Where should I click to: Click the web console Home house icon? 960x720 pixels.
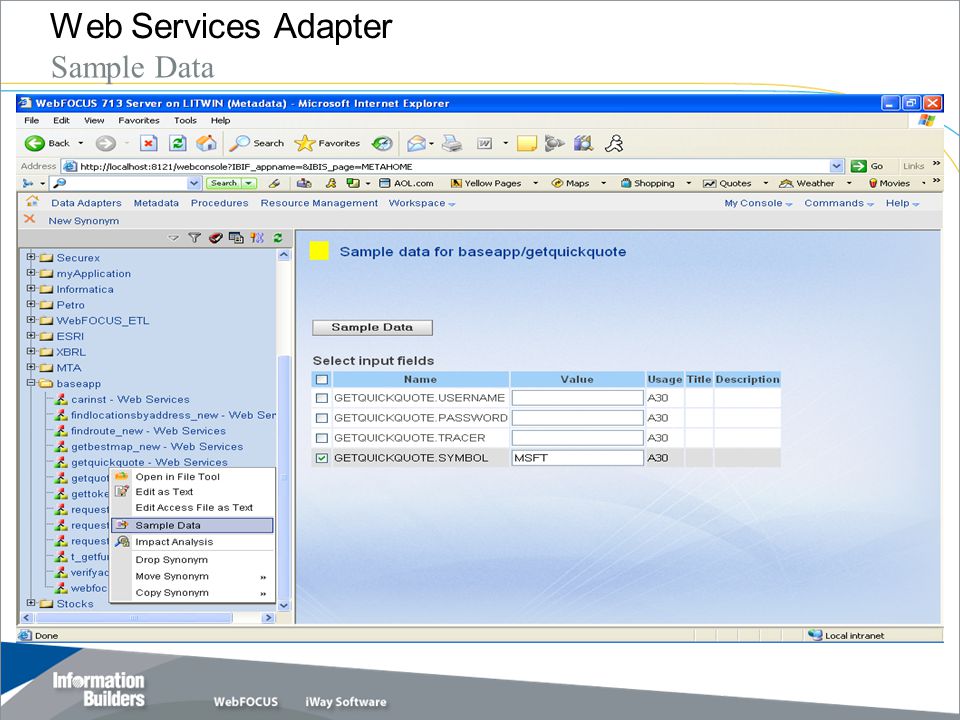click(x=32, y=201)
